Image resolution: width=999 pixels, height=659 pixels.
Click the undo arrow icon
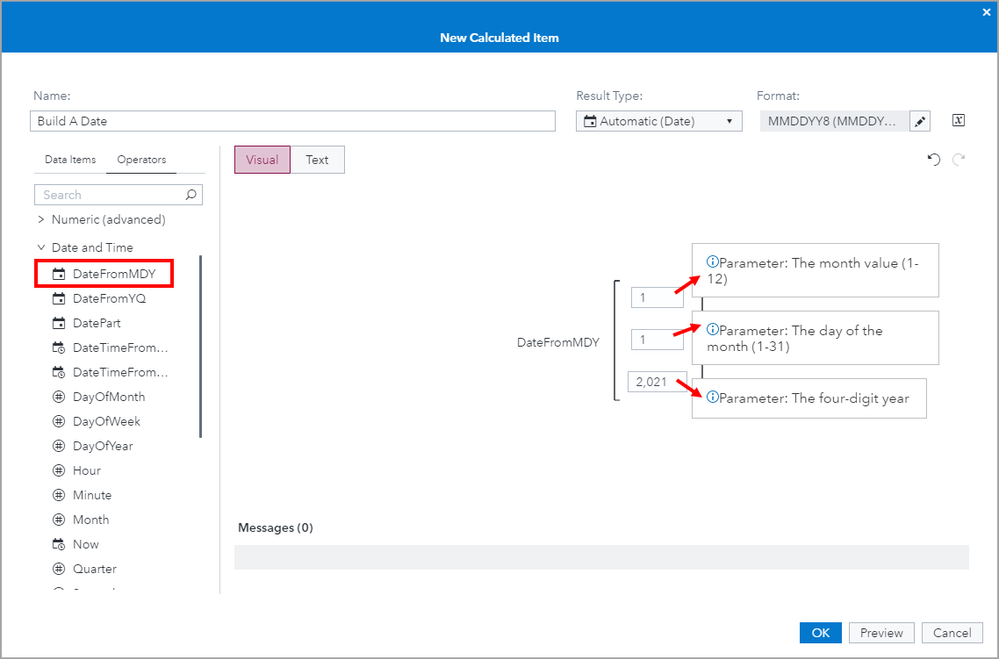click(x=934, y=160)
